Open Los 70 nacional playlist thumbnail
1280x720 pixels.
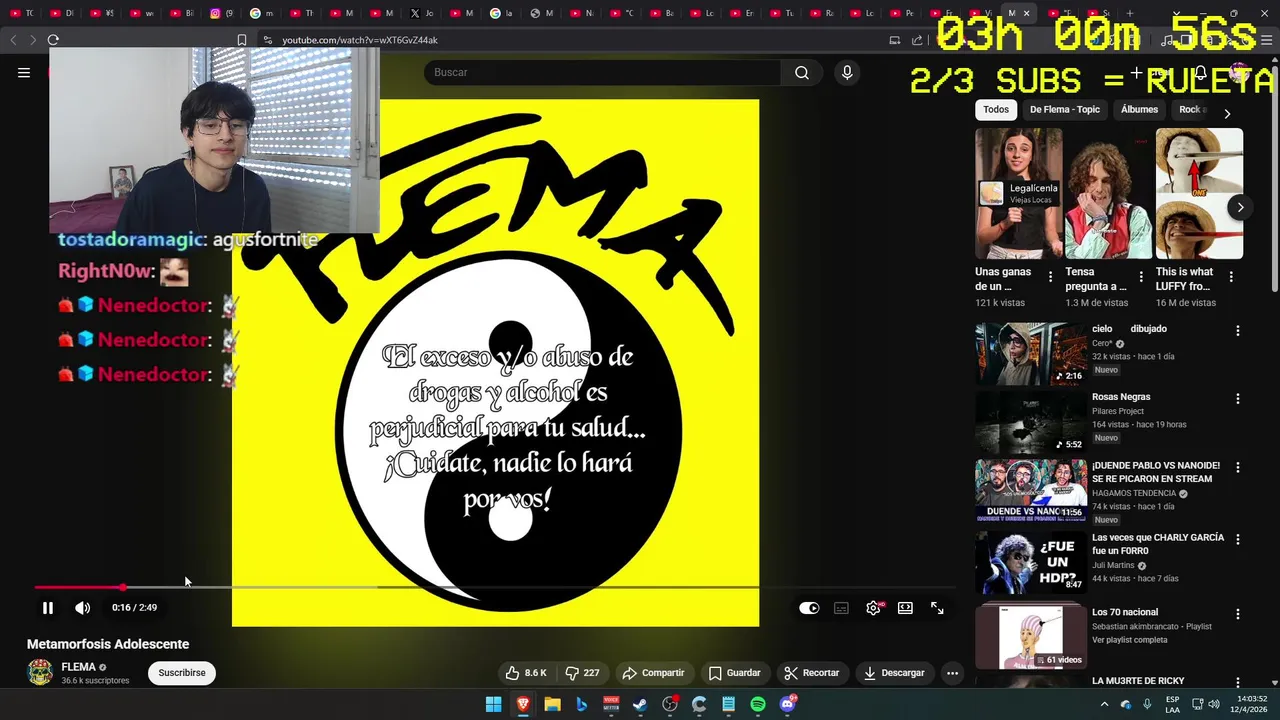(x=1031, y=637)
